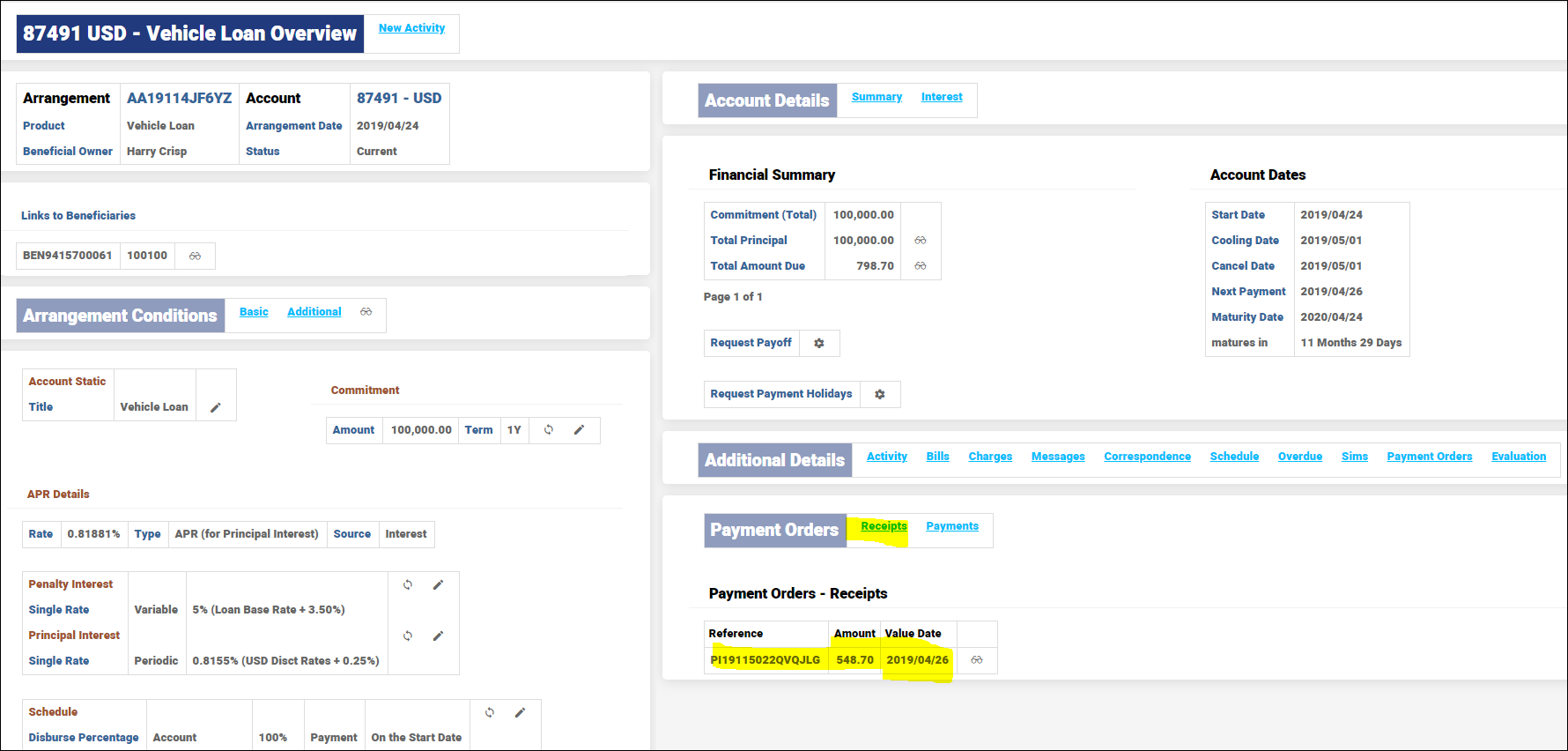
Task: Click view icon next to beneficiary BEN9415700061
Action: [x=195, y=256]
